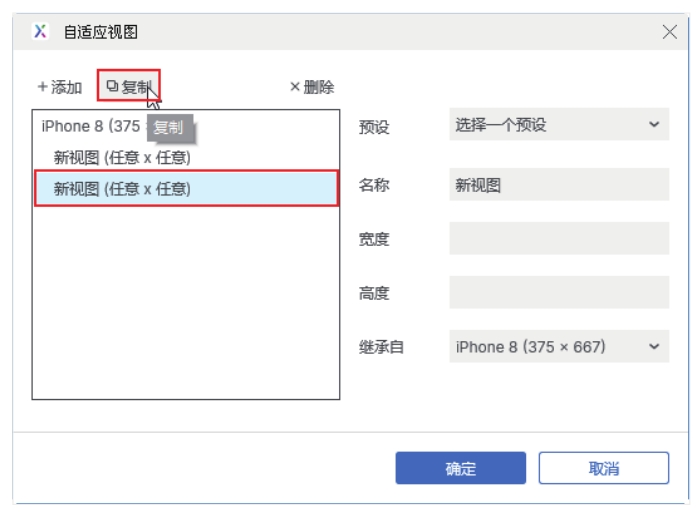Select the iPhone 8 view in list

90,127
